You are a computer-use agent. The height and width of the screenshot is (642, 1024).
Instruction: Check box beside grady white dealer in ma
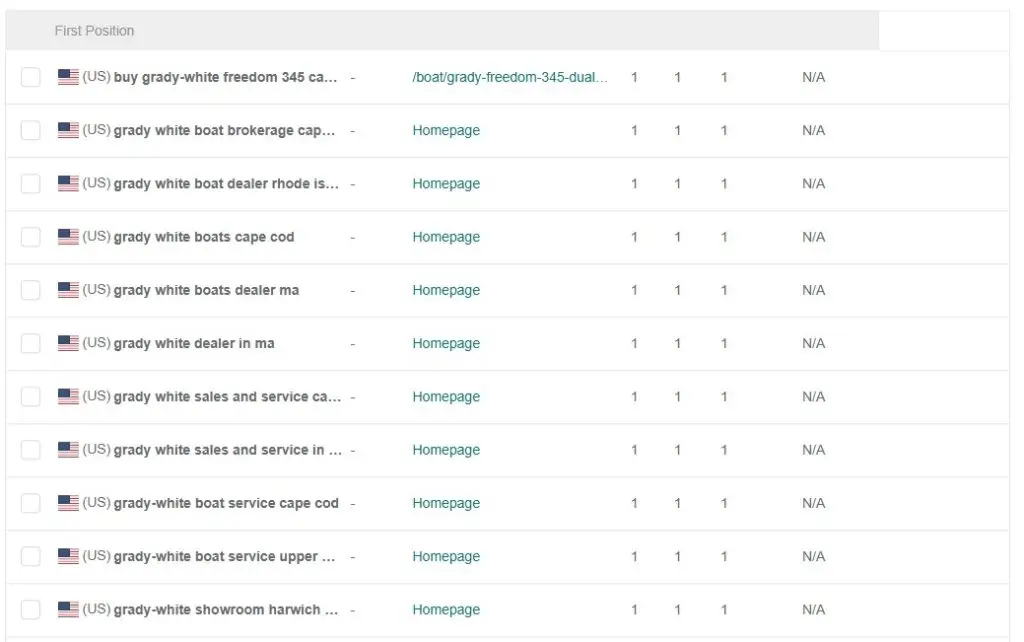31,343
